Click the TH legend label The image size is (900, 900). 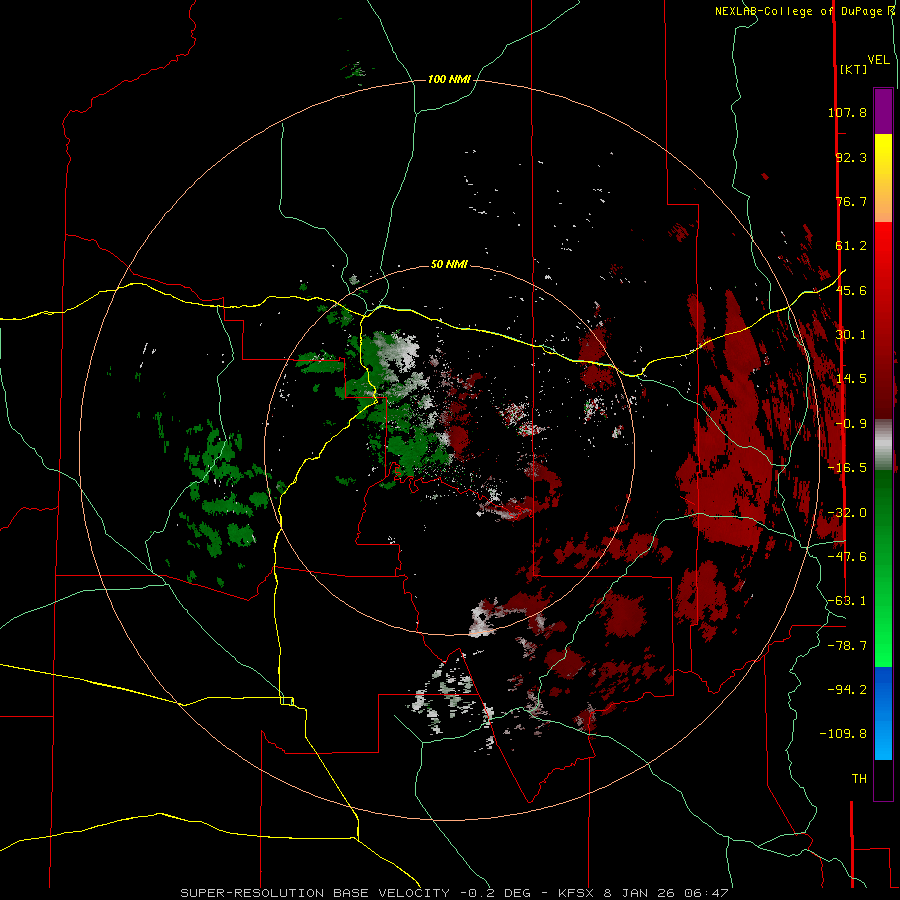coord(859,779)
